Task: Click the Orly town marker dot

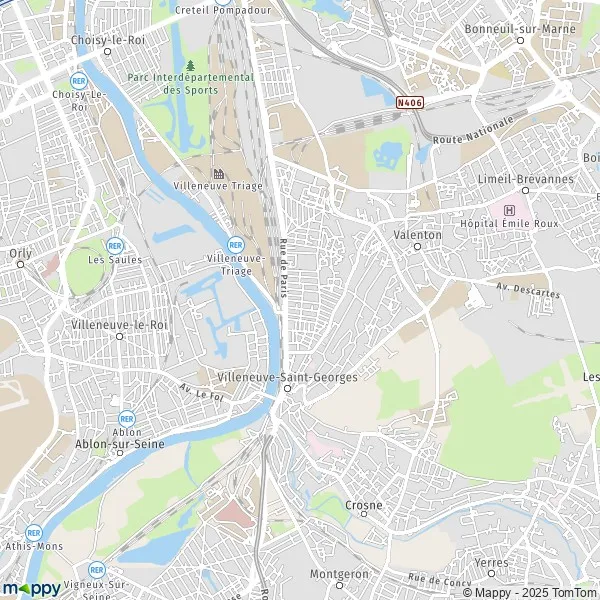Action: (x=21, y=264)
